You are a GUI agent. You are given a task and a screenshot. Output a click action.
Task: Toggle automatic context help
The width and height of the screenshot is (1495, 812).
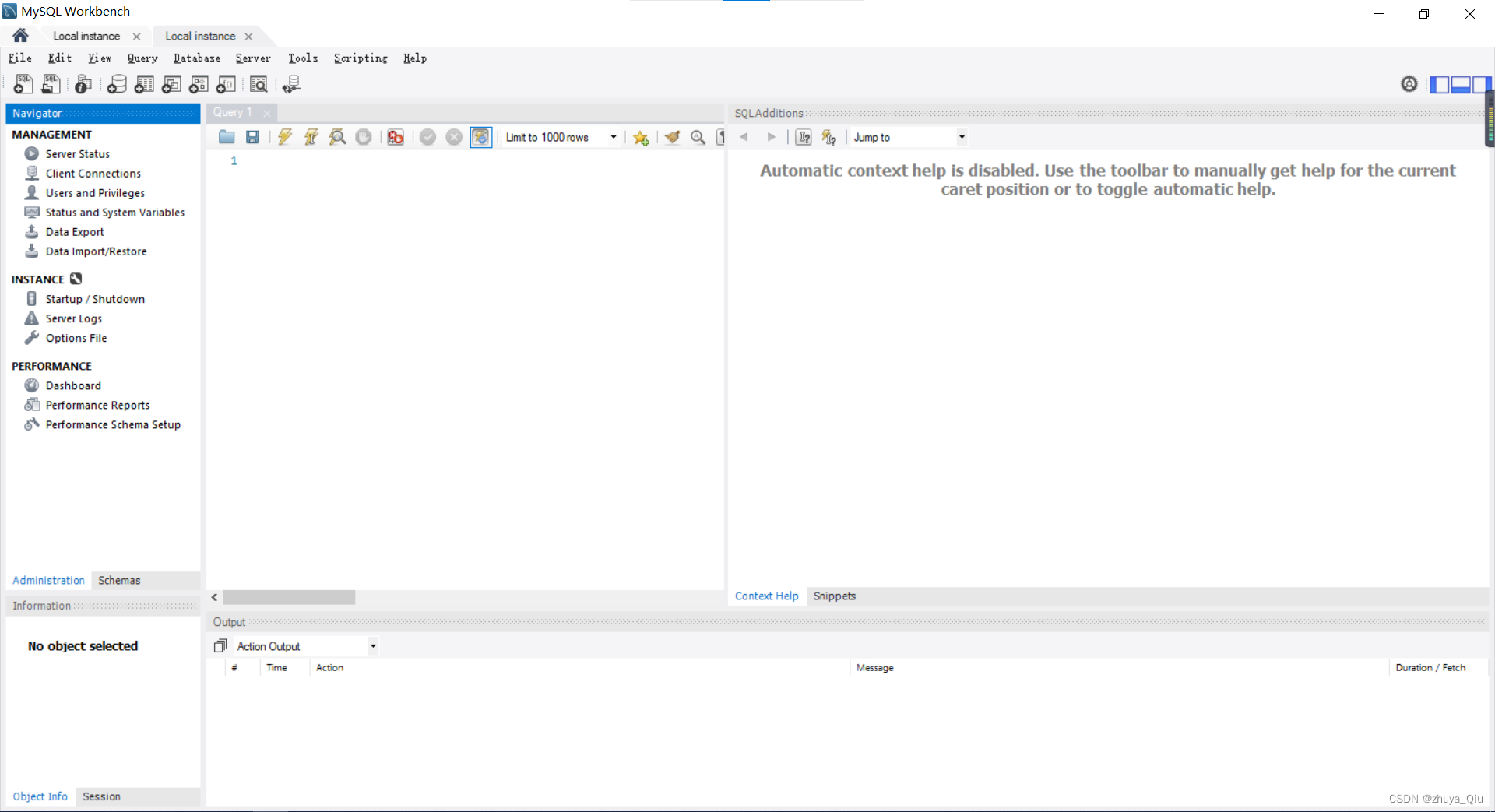coord(829,137)
